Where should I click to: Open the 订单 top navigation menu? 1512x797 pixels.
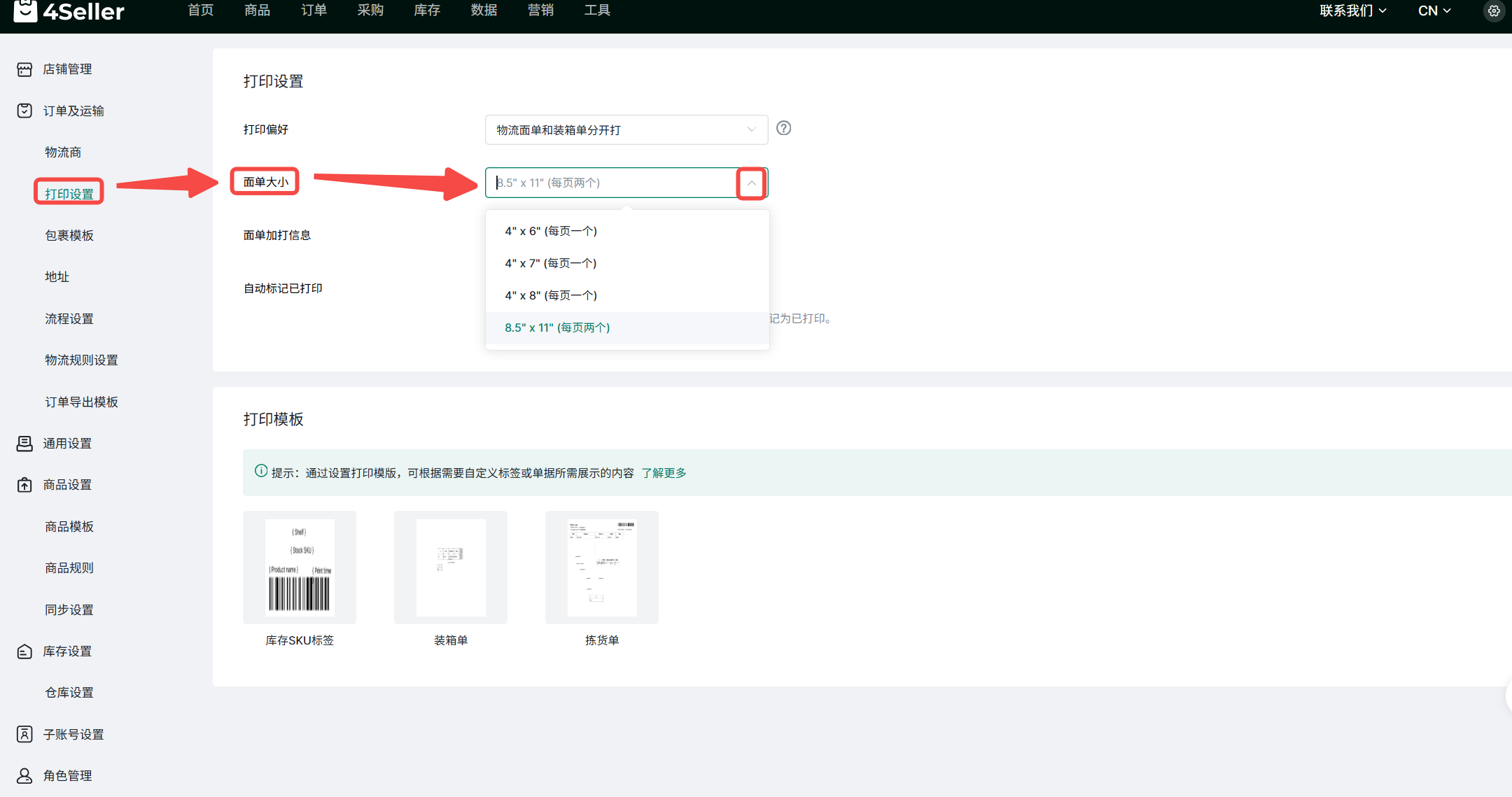coord(314,10)
